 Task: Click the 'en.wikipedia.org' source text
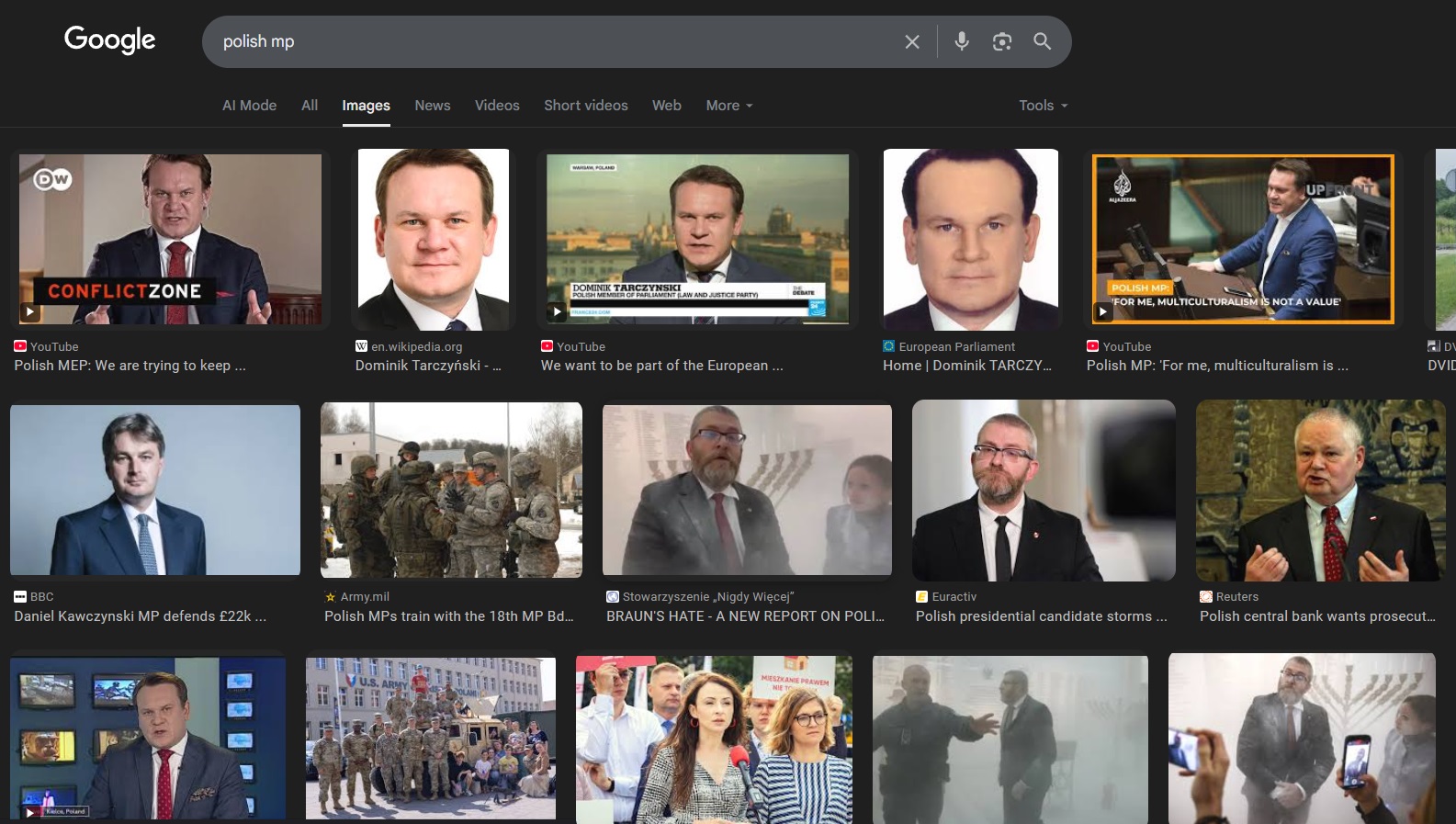416,346
